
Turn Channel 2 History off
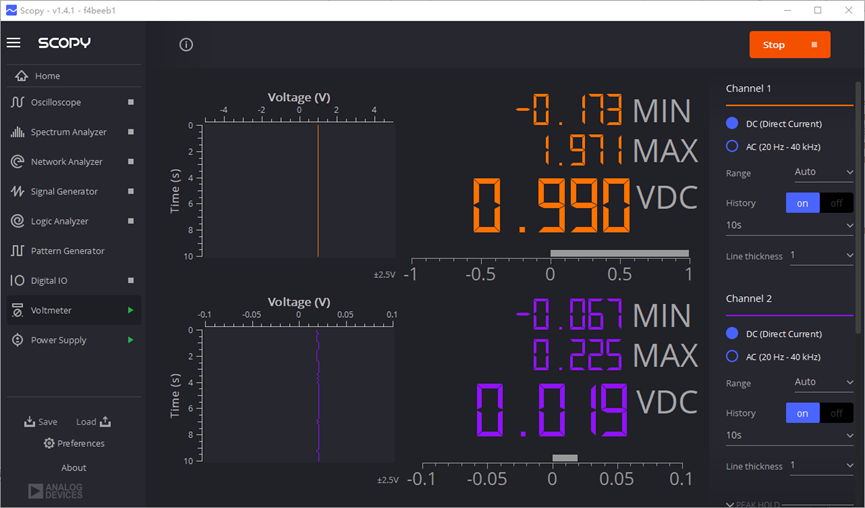point(836,413)
